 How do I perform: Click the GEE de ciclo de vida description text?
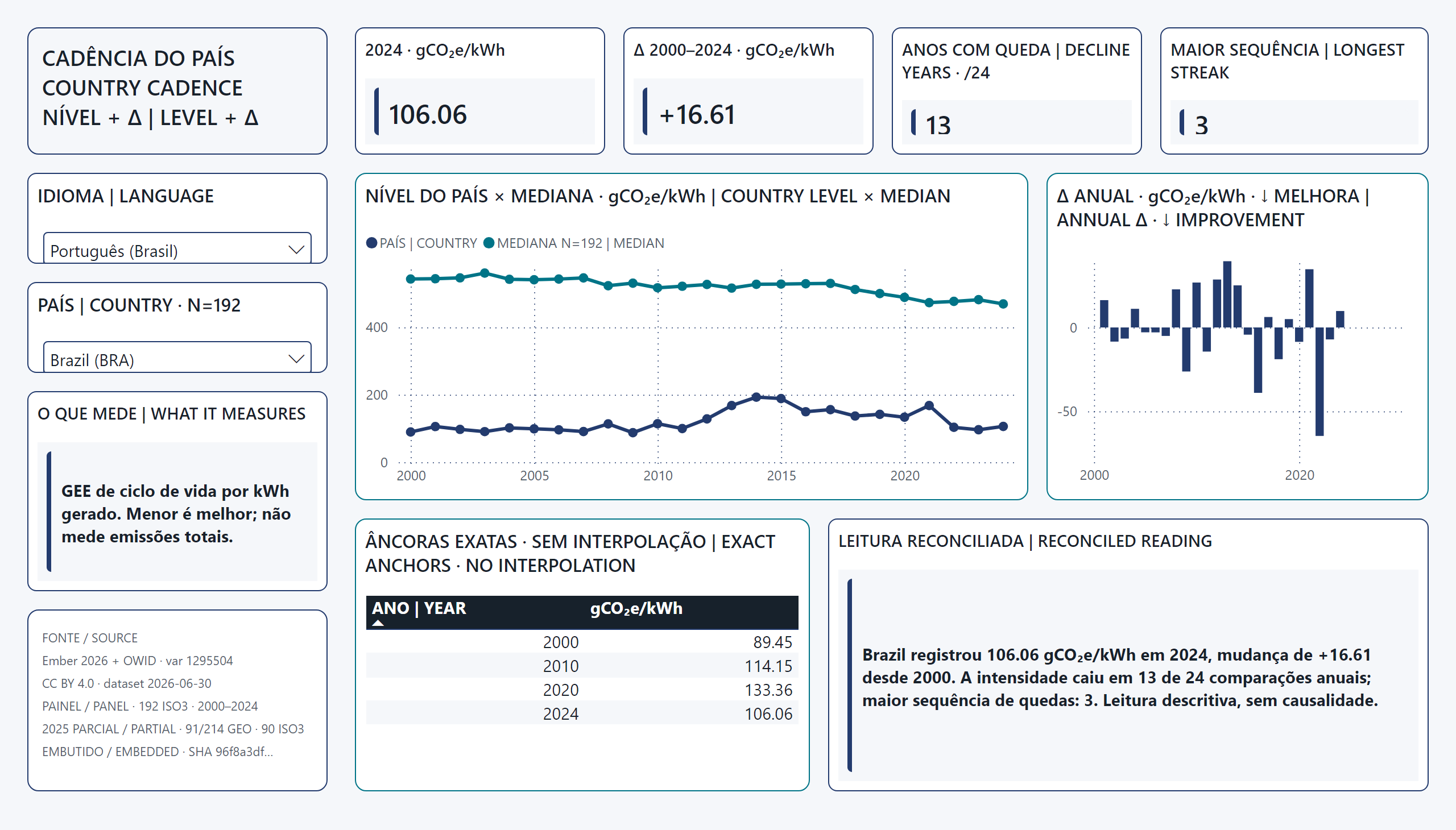(x=176, y=513)
